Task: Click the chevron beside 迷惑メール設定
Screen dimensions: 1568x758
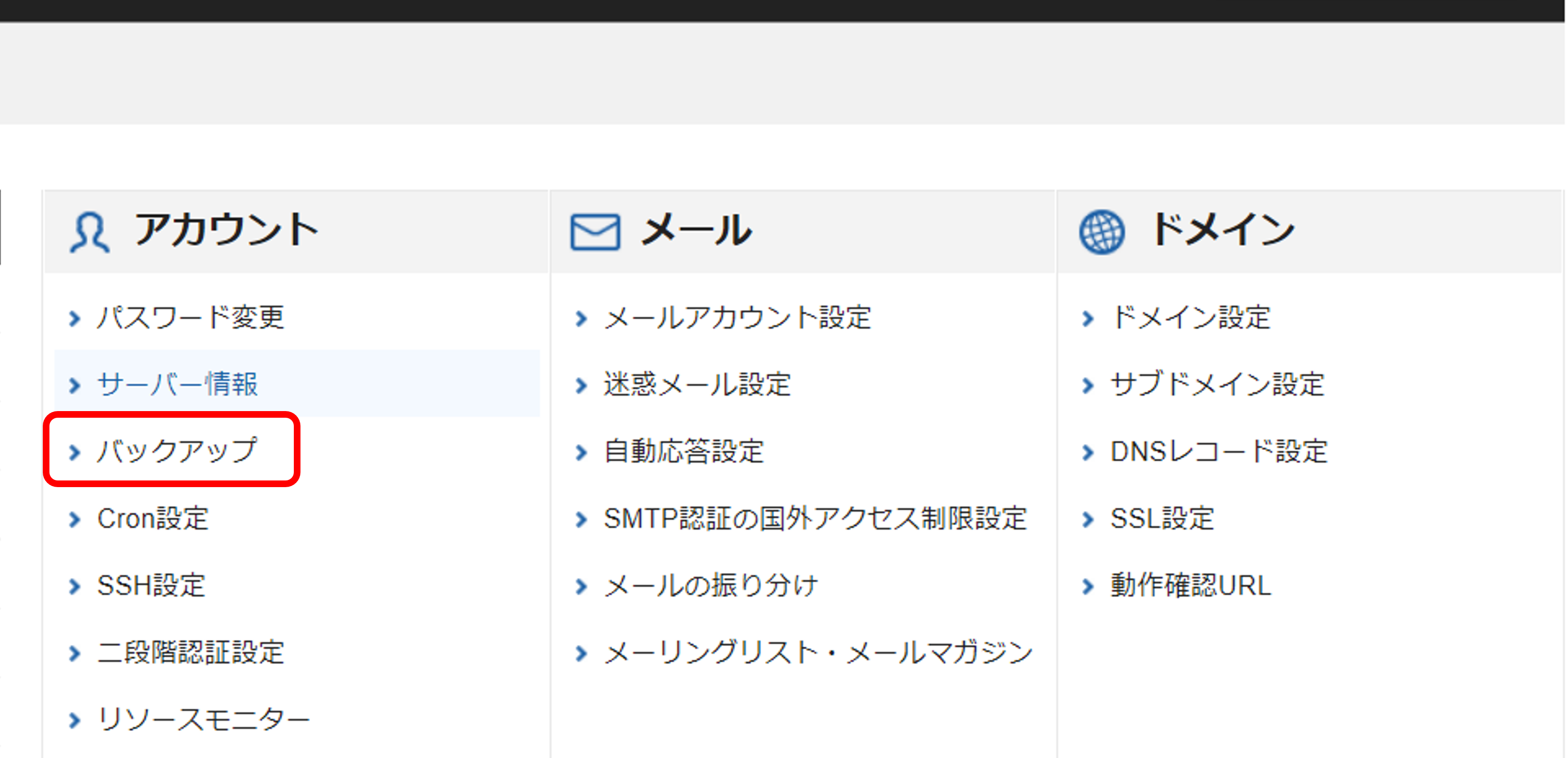Action: point(581,386)
